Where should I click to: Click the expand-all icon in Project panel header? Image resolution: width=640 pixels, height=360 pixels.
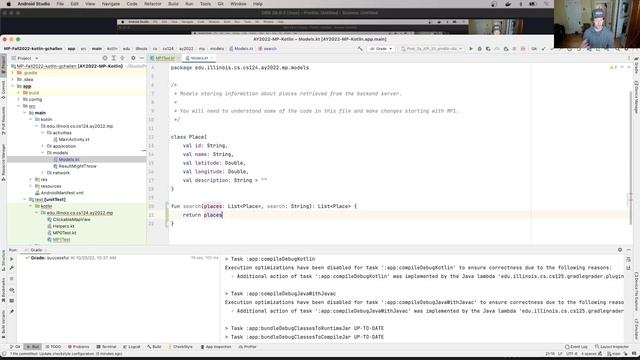[x=114, y=58]
